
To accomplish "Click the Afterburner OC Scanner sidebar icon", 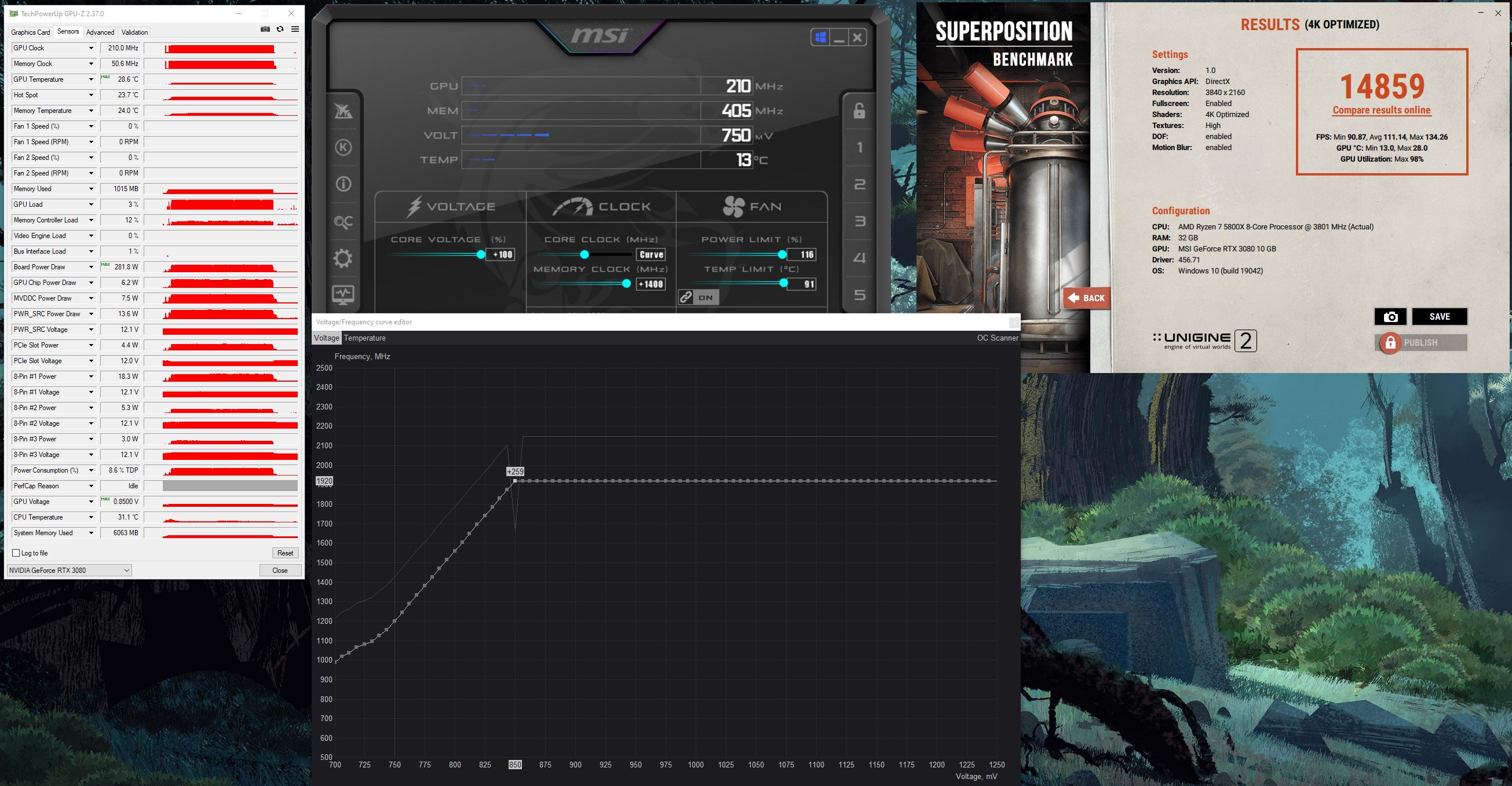I will (x=344, y=222).
